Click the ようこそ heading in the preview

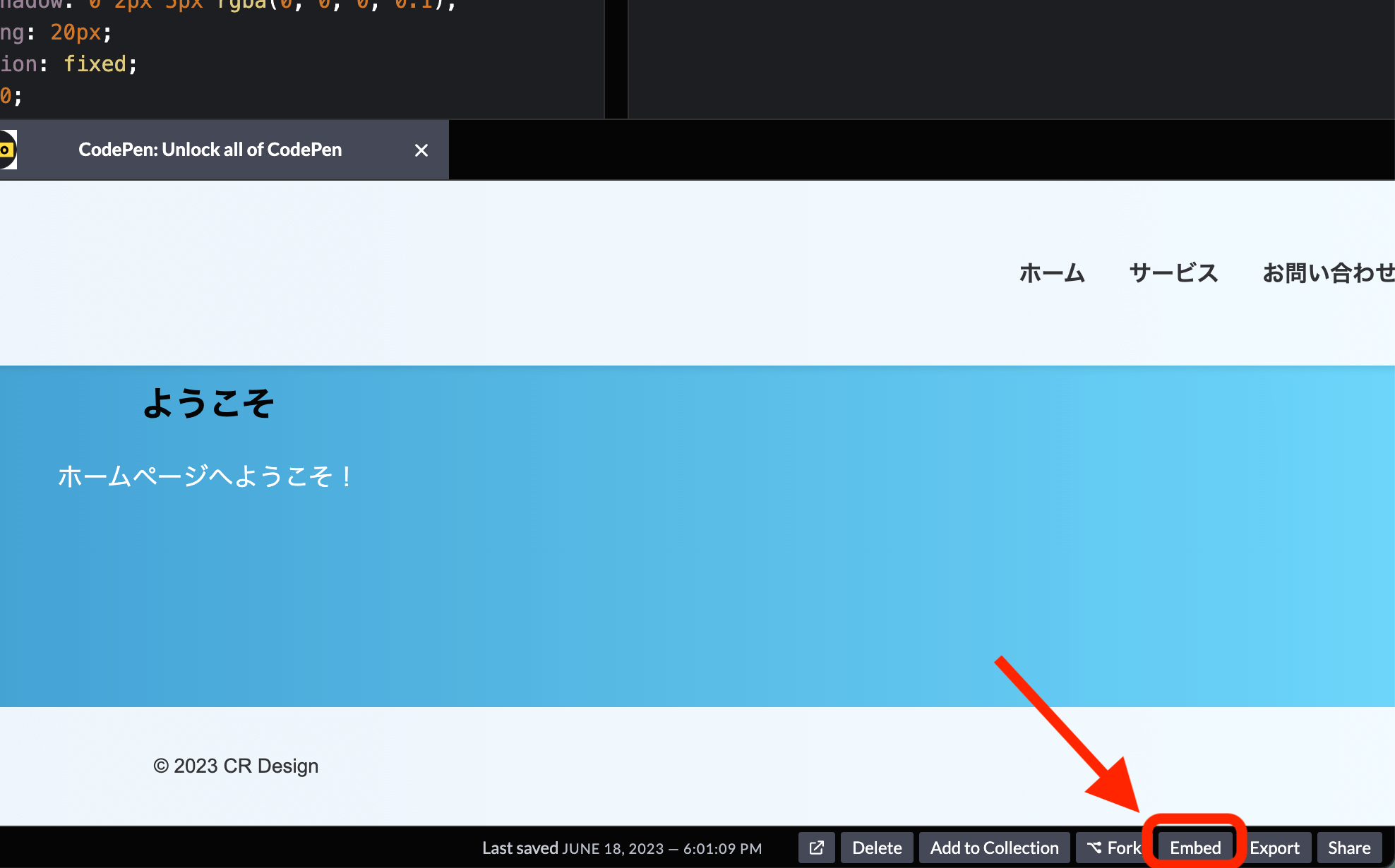click(x=208, y=402)
